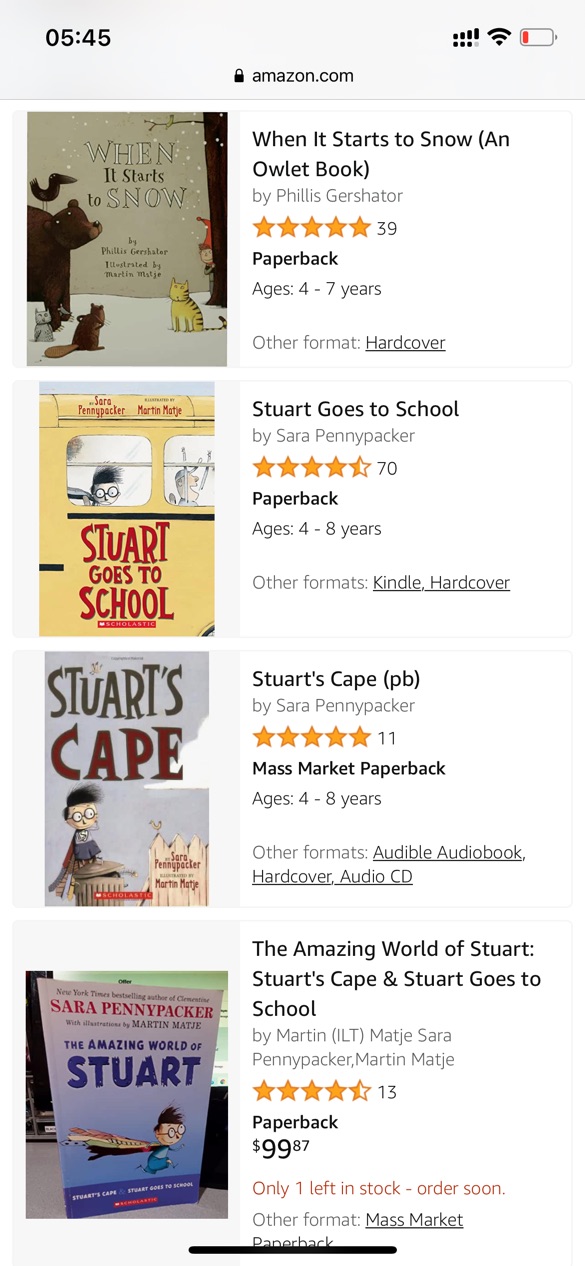585x1266 pixels.
Task: Open the Stuart's Cape cover image
Action: coord(127,779)
